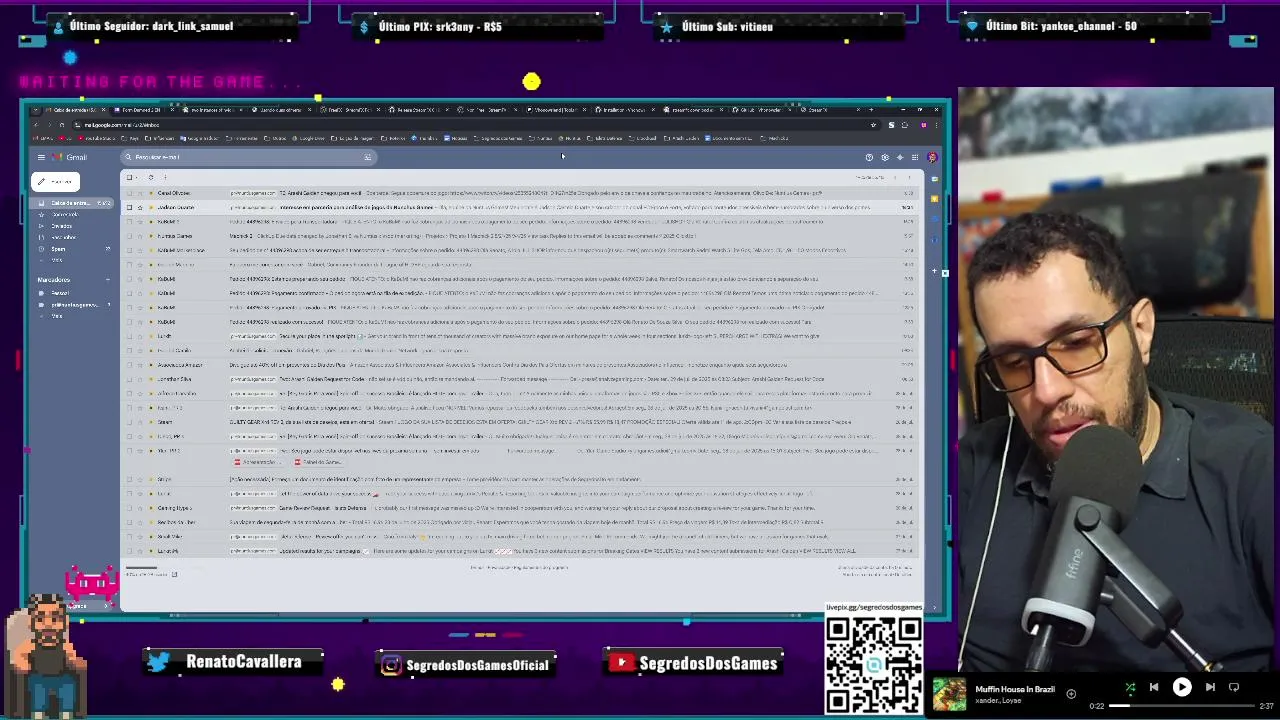
Task: Skip to the next track
Action: (1210, 687)
